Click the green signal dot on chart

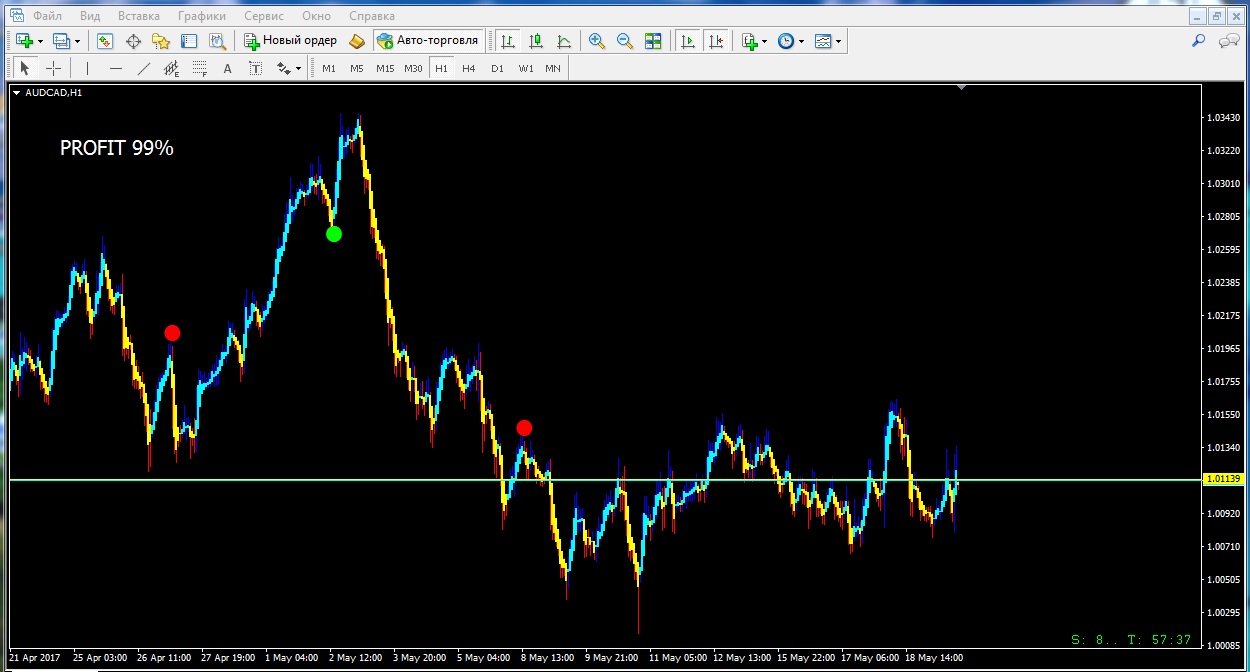point(334,234)
